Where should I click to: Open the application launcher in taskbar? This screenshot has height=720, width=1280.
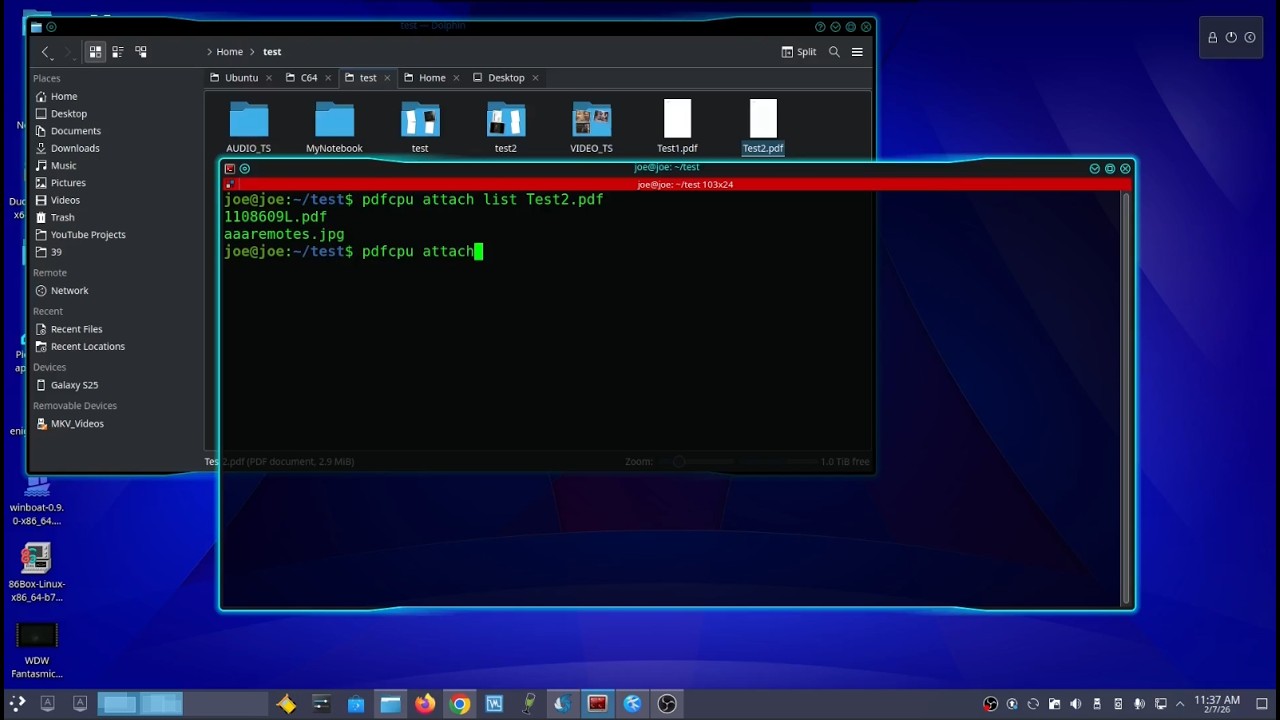pos(17,704)
